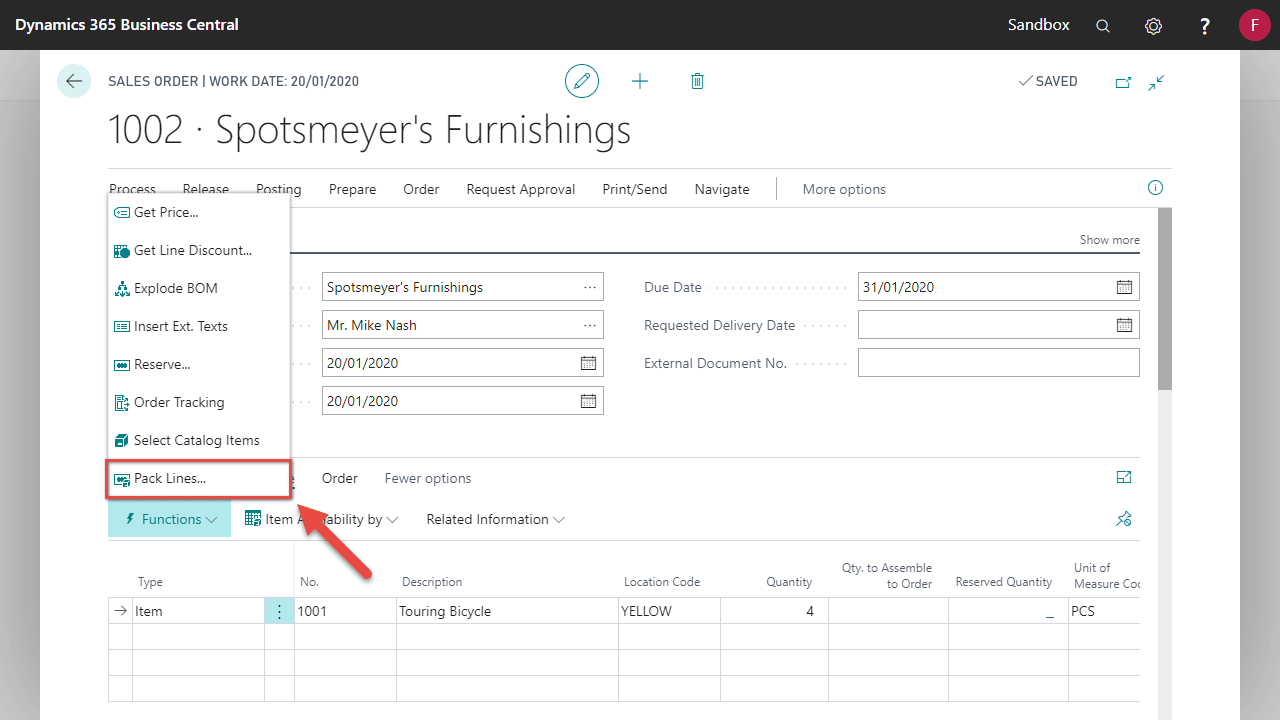Screen dimensions: 1280x720
Task: Click External Document No. input field
Action: 998,363
